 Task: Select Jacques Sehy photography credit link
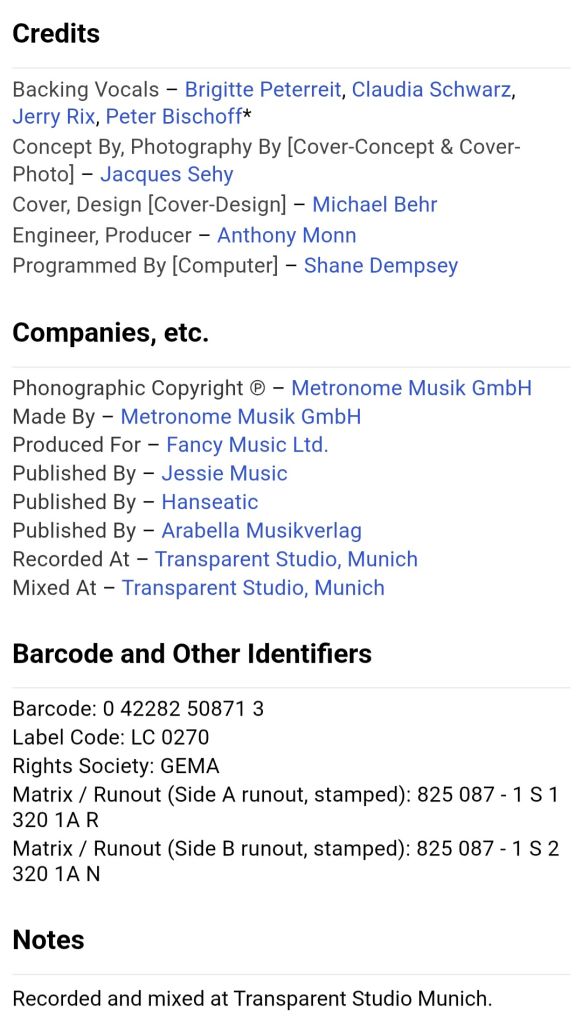pyautogui.click(x=167, y=174)
